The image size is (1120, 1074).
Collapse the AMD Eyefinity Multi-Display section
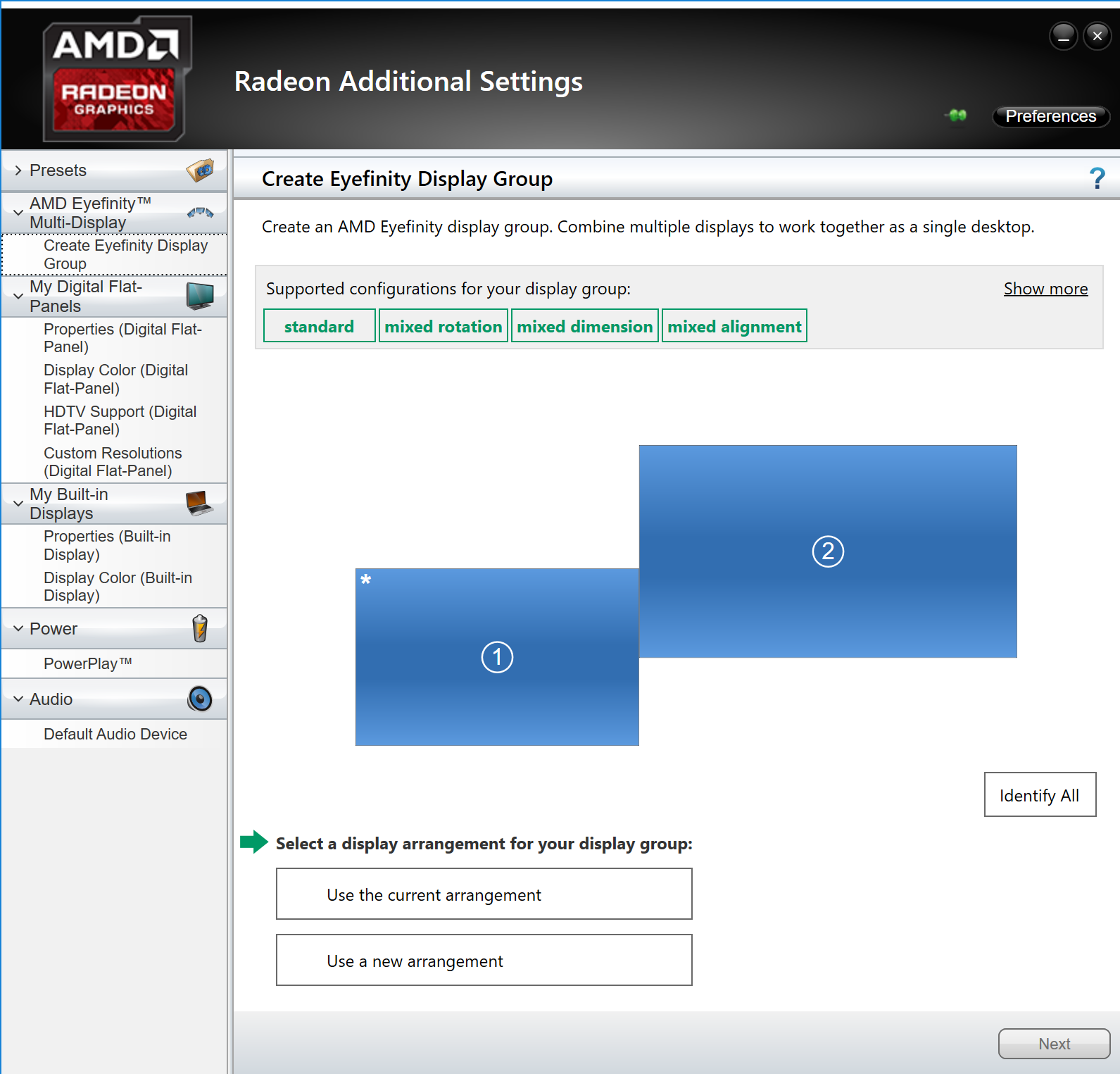point(18,213)
